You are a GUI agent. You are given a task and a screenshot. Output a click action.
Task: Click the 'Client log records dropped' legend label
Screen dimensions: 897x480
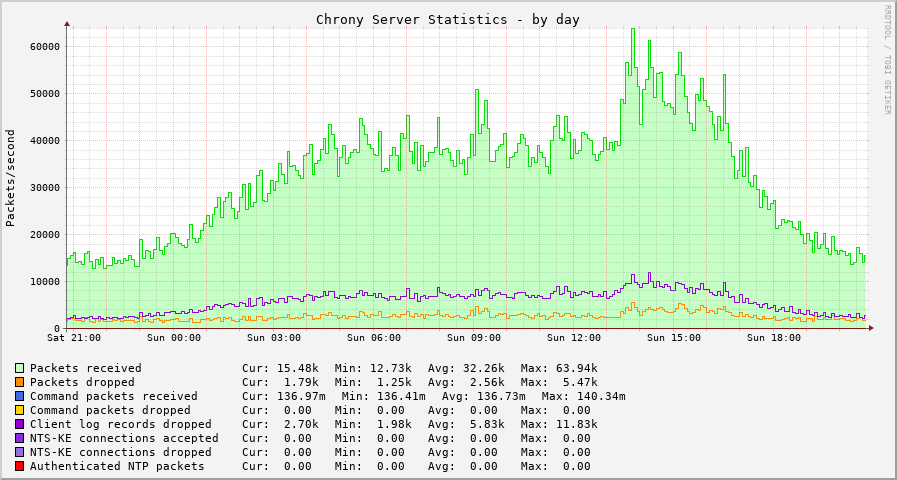pos(121,425)
